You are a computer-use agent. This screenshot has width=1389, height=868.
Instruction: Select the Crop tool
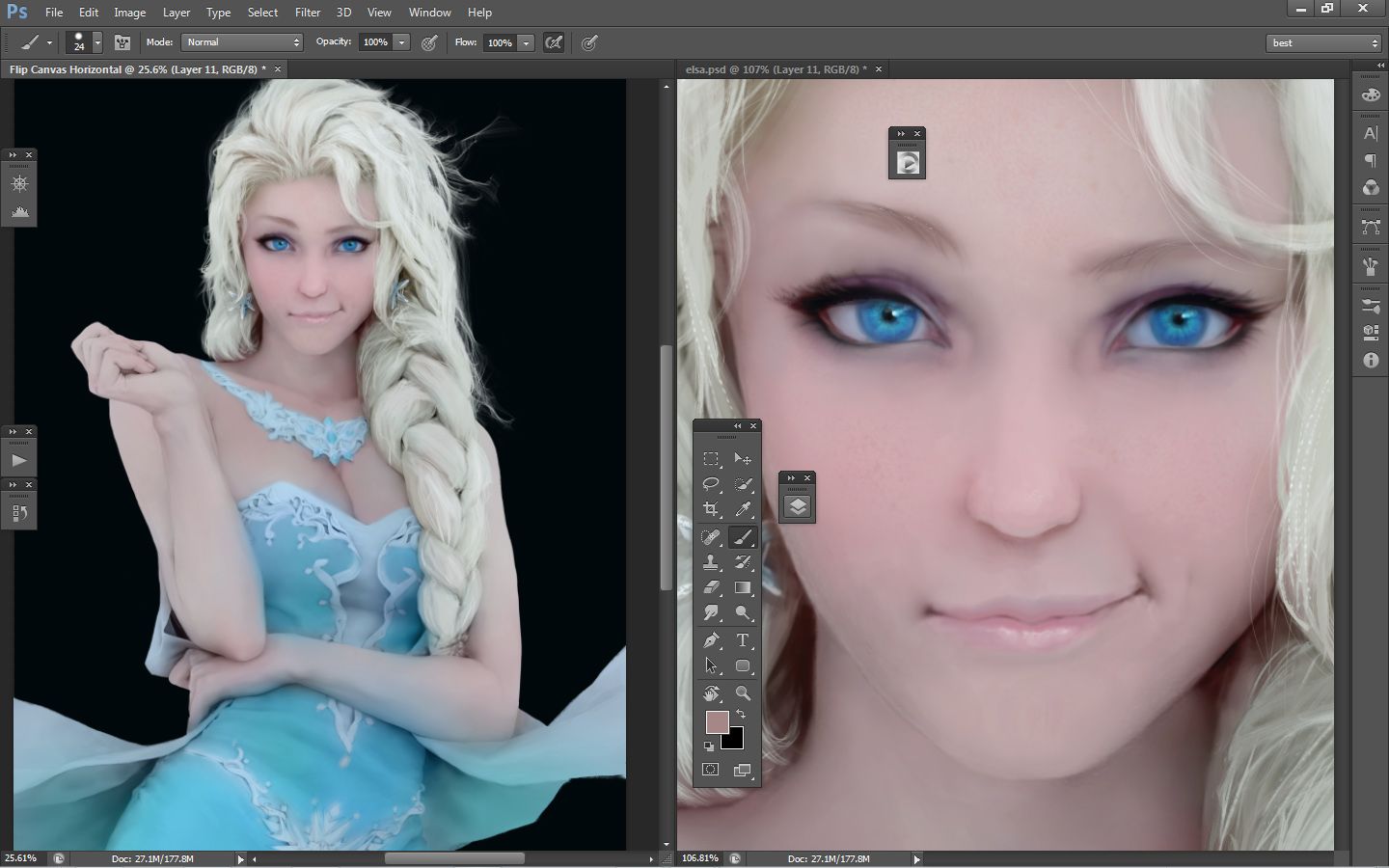[x=712, y=509]
